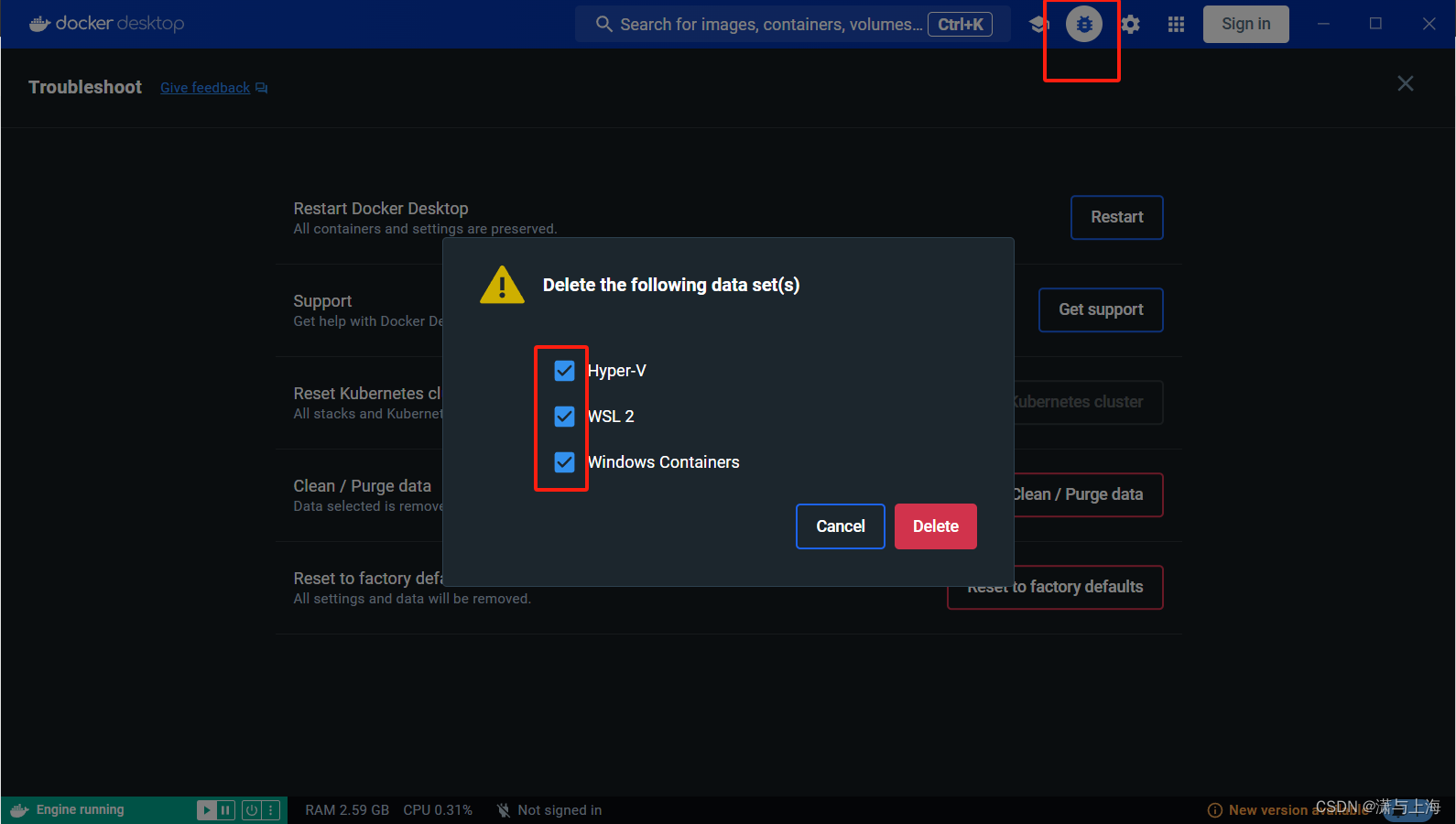The width and height of the screenshot is (1456, 824).
Task: Click Reset Kubernetes cluster button
Action: point(1088,402)
